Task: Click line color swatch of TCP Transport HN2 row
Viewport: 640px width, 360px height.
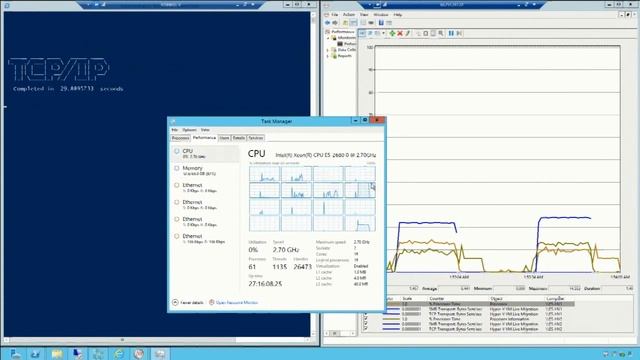Action: coord(391,329)
